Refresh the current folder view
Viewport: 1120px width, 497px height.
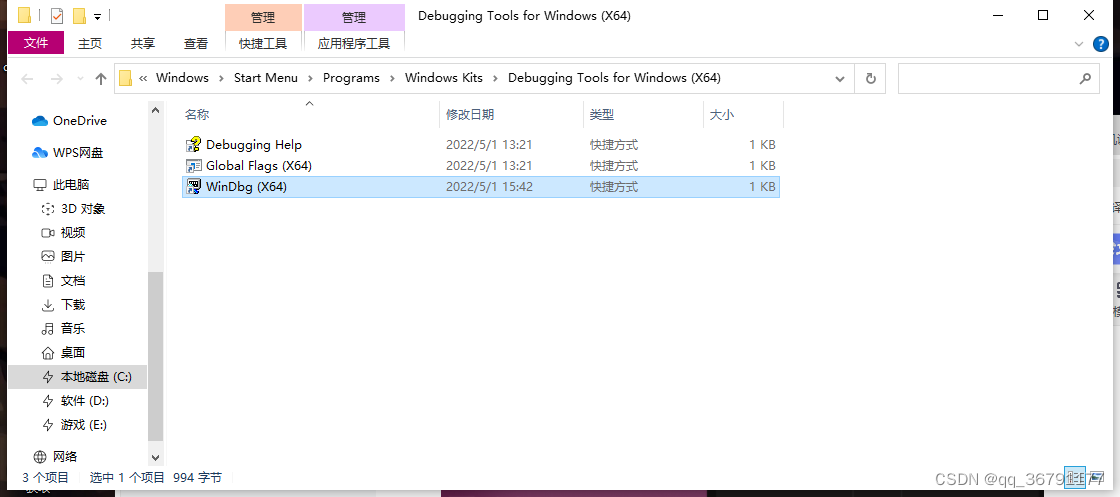pyautogui.click(x=870, y=79)
